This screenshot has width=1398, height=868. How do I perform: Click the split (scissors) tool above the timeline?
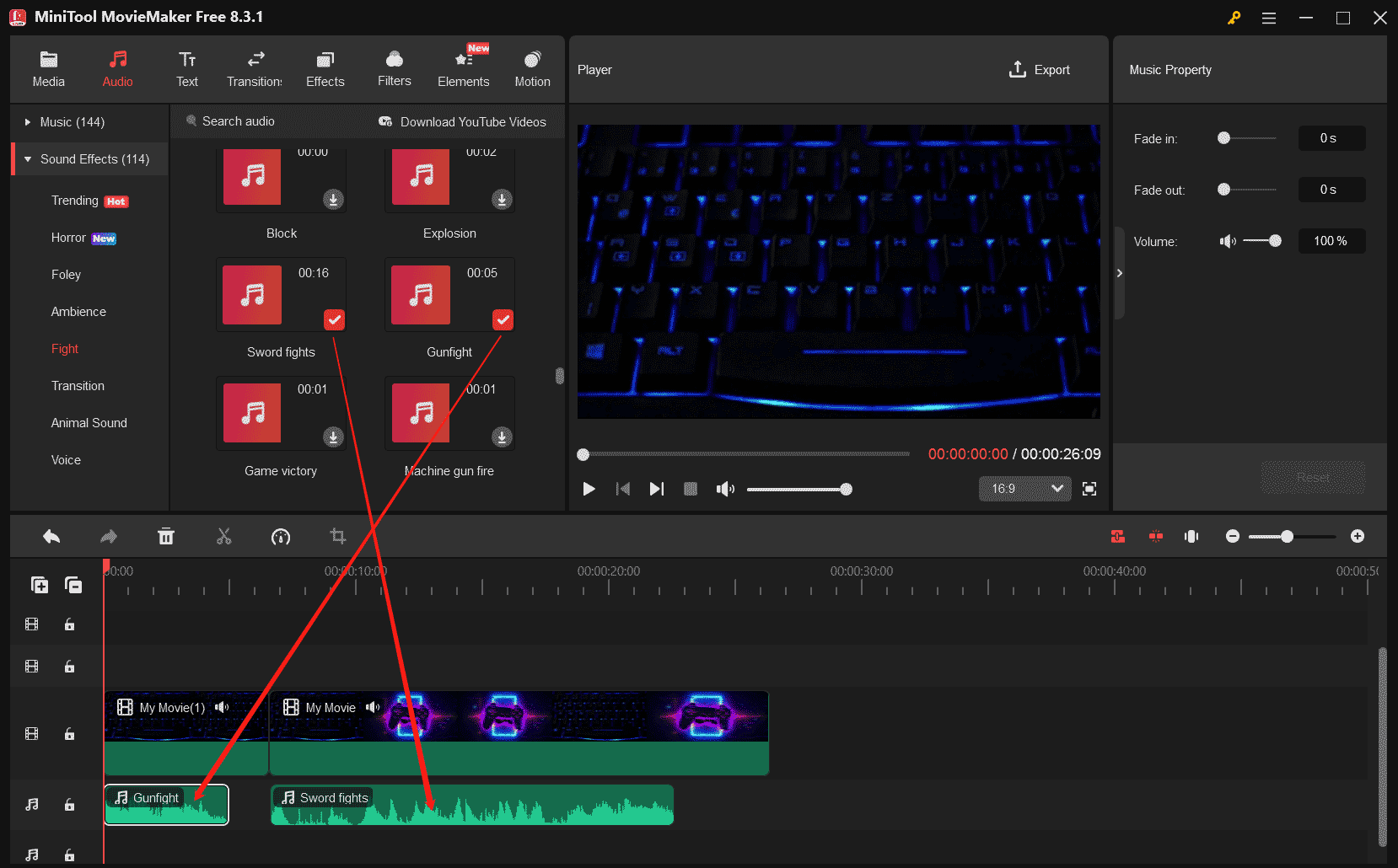pos(223,536)
